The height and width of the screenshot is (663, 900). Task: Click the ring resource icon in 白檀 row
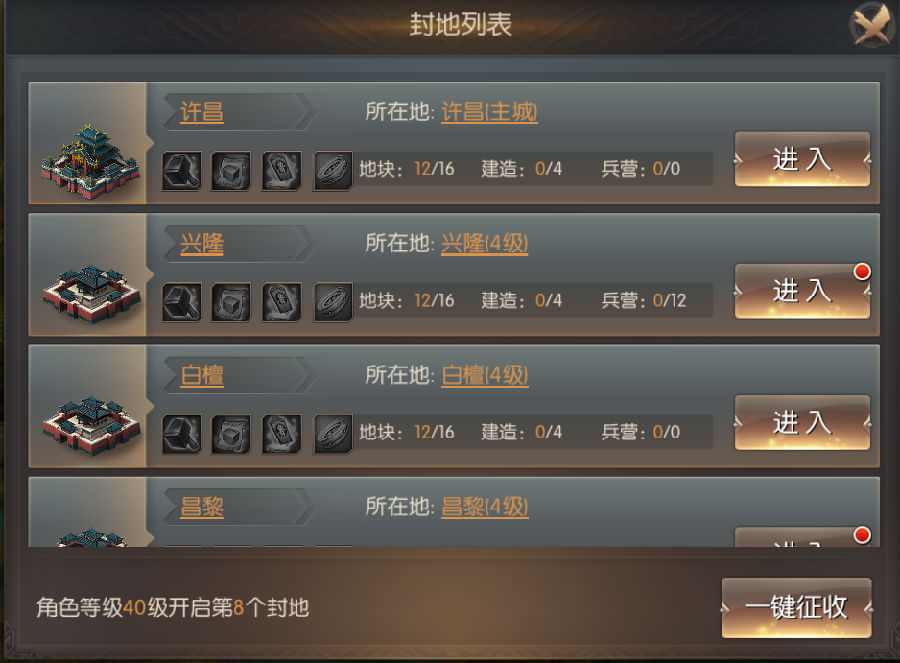(332, 434)
